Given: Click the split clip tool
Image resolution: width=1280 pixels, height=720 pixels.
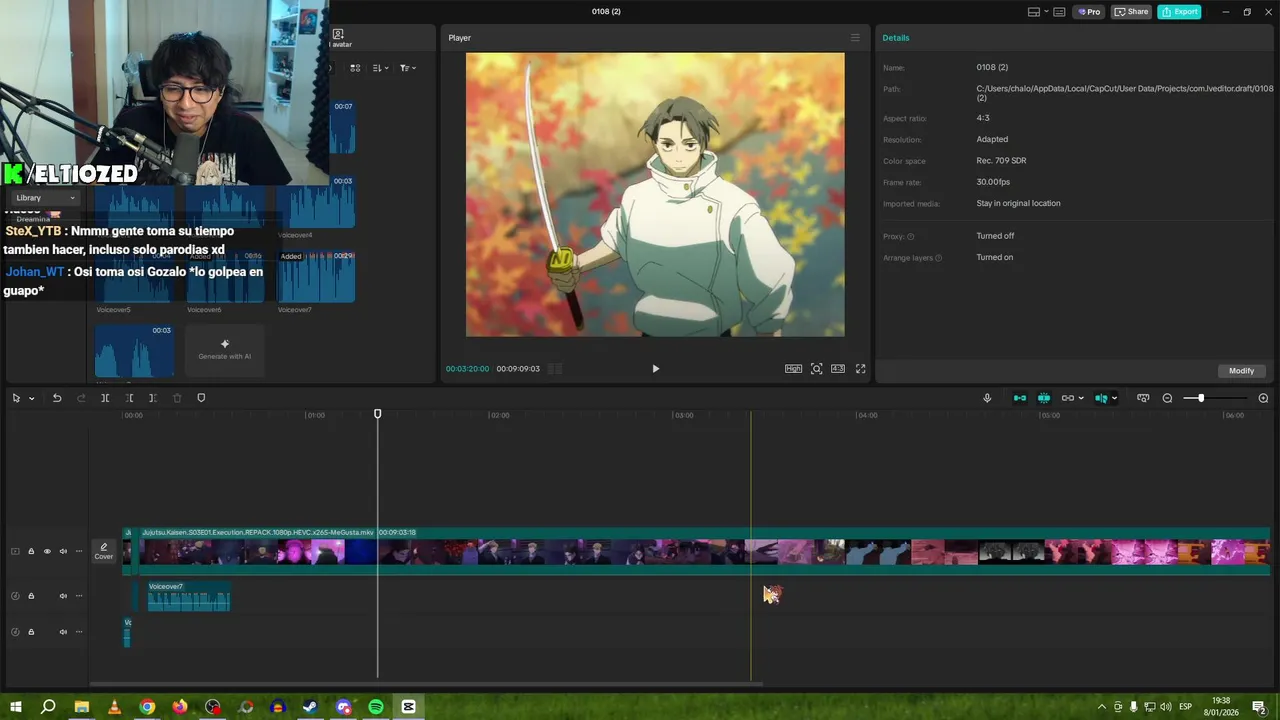Looking at the screenshot, I should tap(105, 398).
